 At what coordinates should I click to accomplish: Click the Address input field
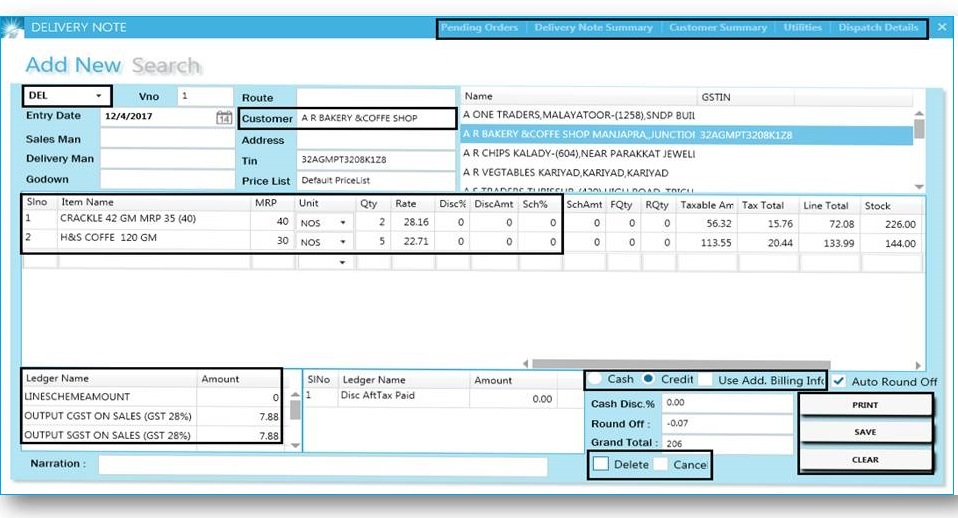click(376, 140)
